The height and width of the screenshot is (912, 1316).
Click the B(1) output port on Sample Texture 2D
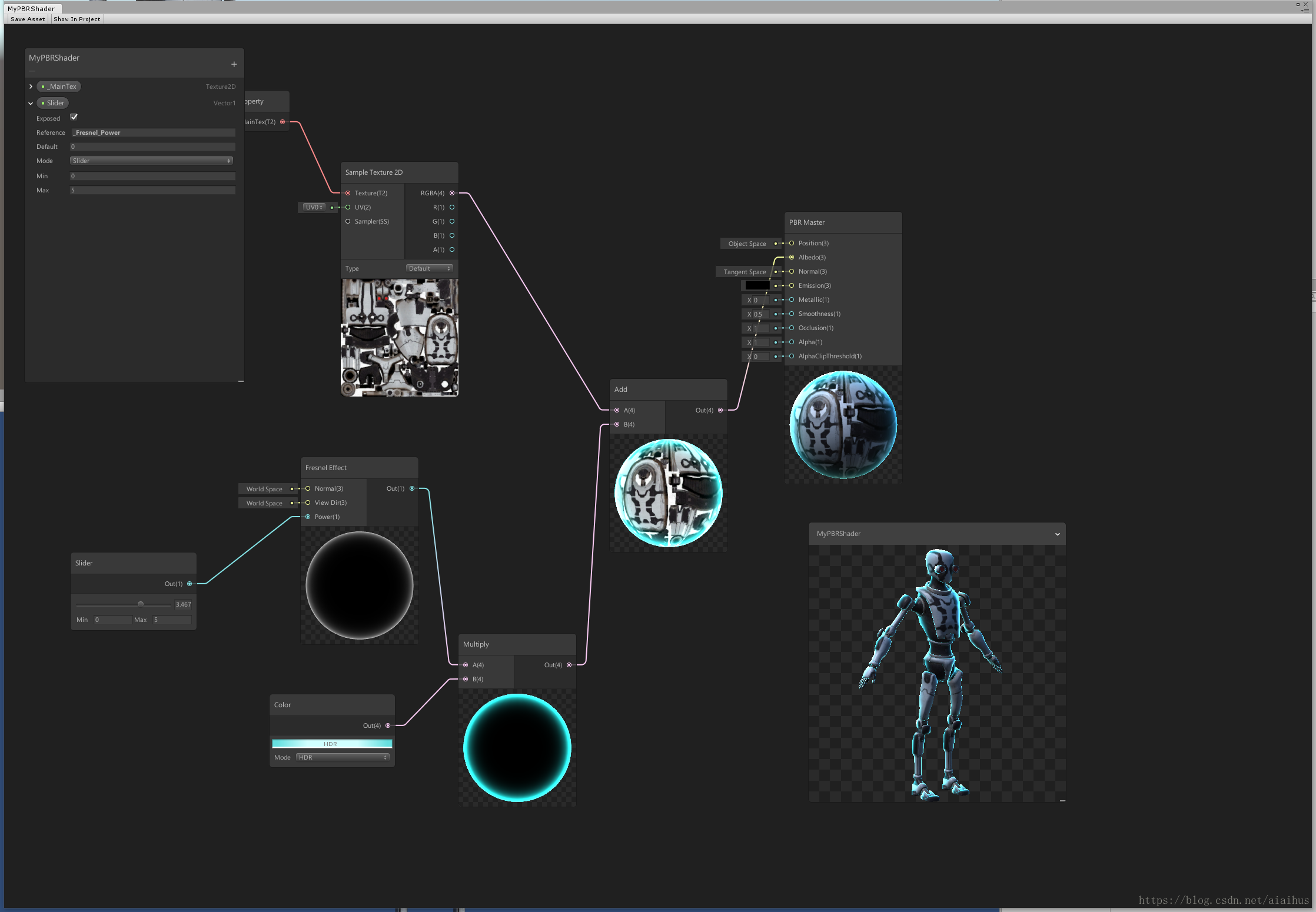tap(452, 235)
